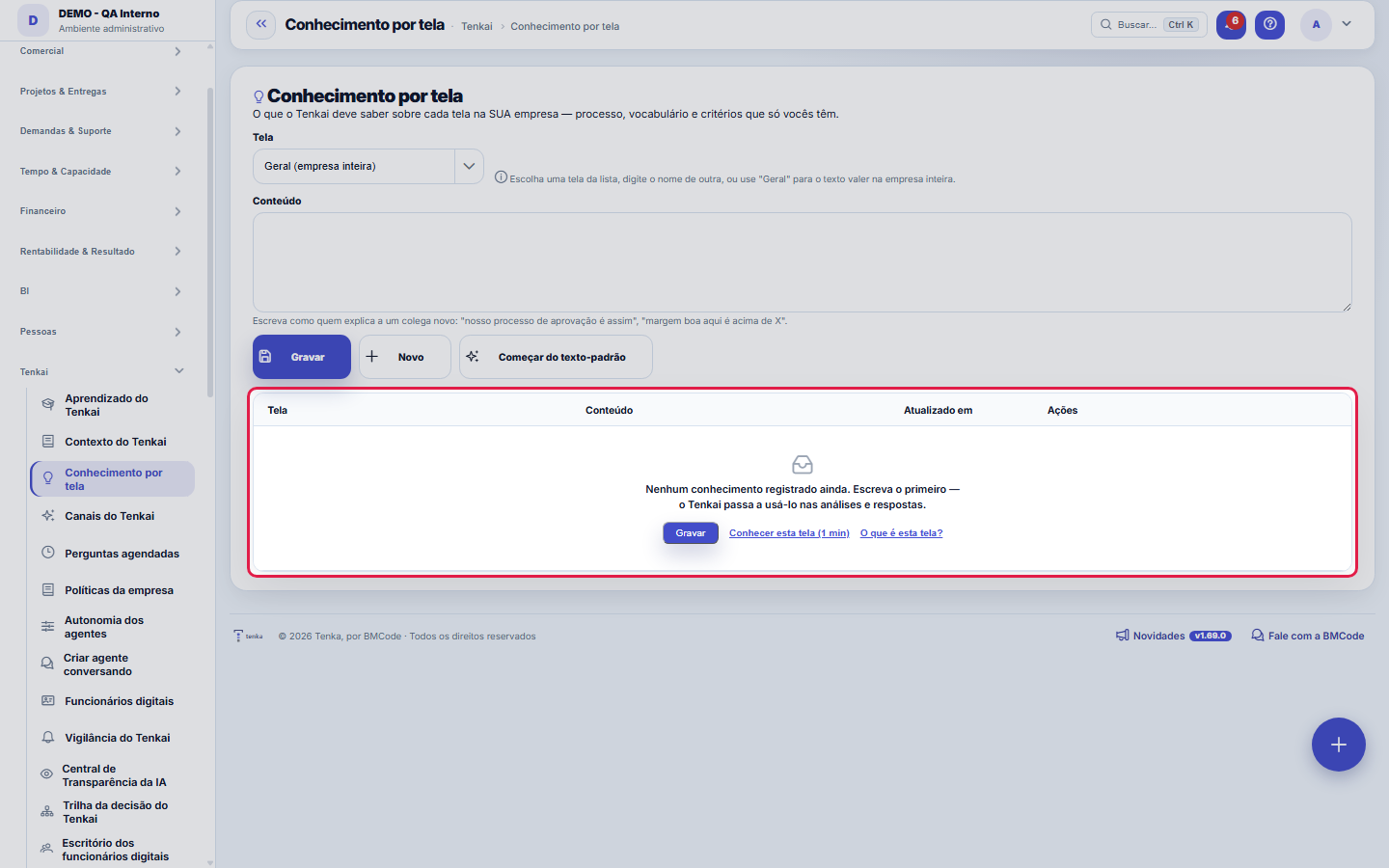Select Contexto do Tenkai menu item

[112, 442]
